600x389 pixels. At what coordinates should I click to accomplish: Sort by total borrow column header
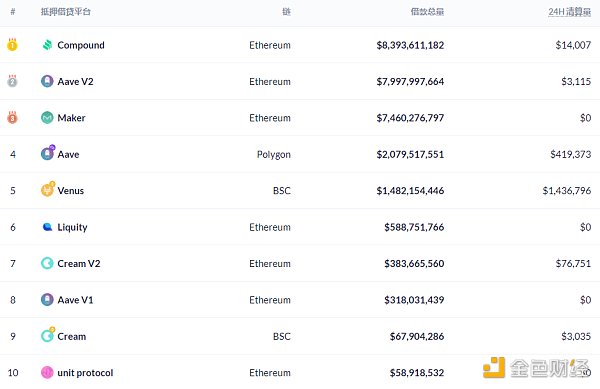tap(427, 12)
